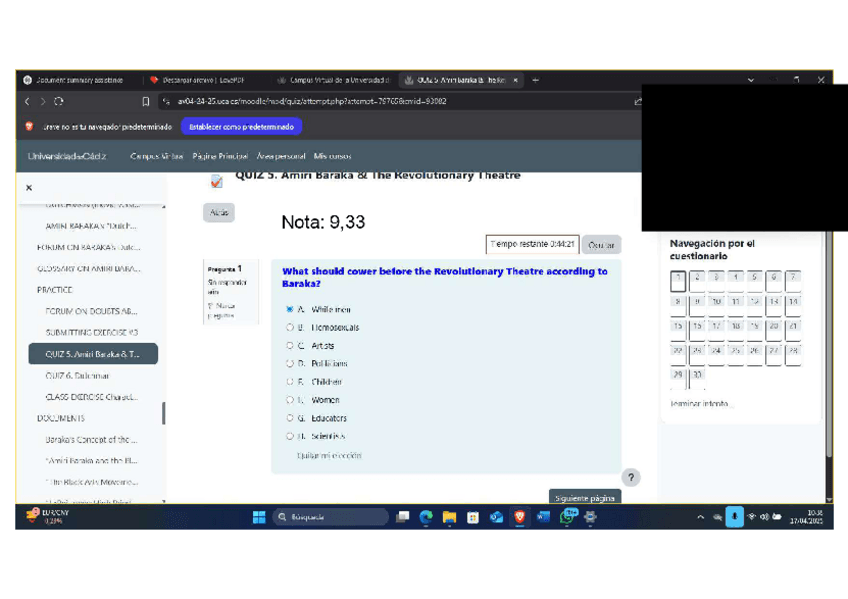
Task: Click the course index vertical scrollbar
Action: [164, 413]
